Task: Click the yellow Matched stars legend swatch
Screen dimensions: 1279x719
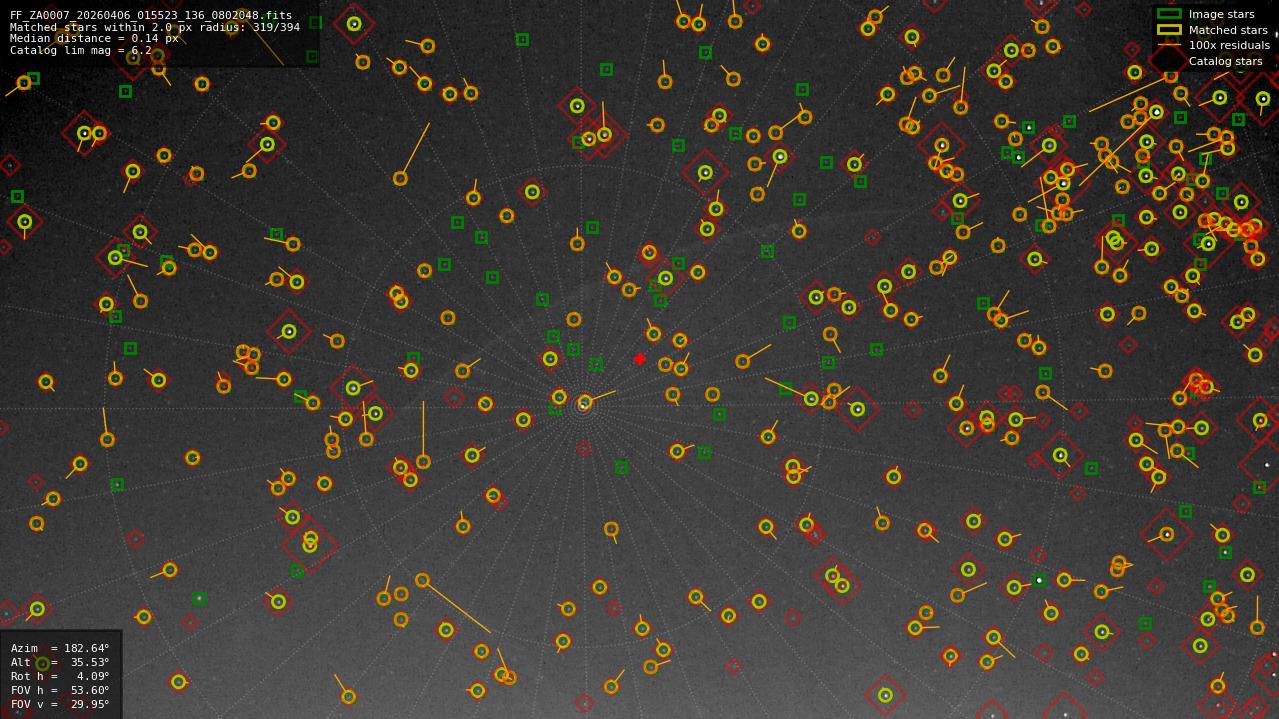Action: pos(1169,30)
